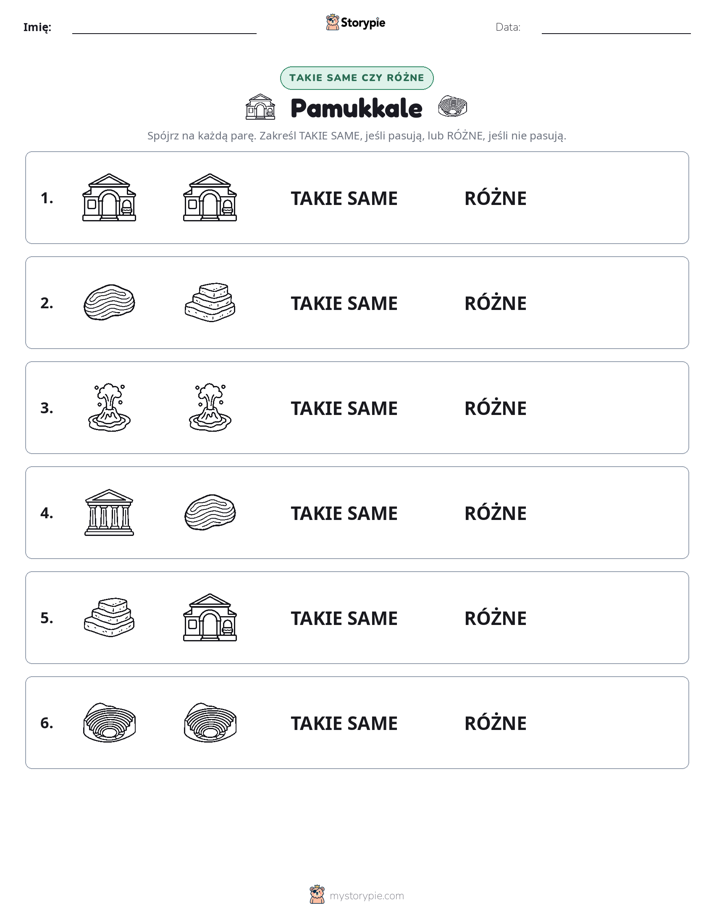Open the mystorypie.com footer link
The image size is (714, 924).
click(x=366, y=896)
